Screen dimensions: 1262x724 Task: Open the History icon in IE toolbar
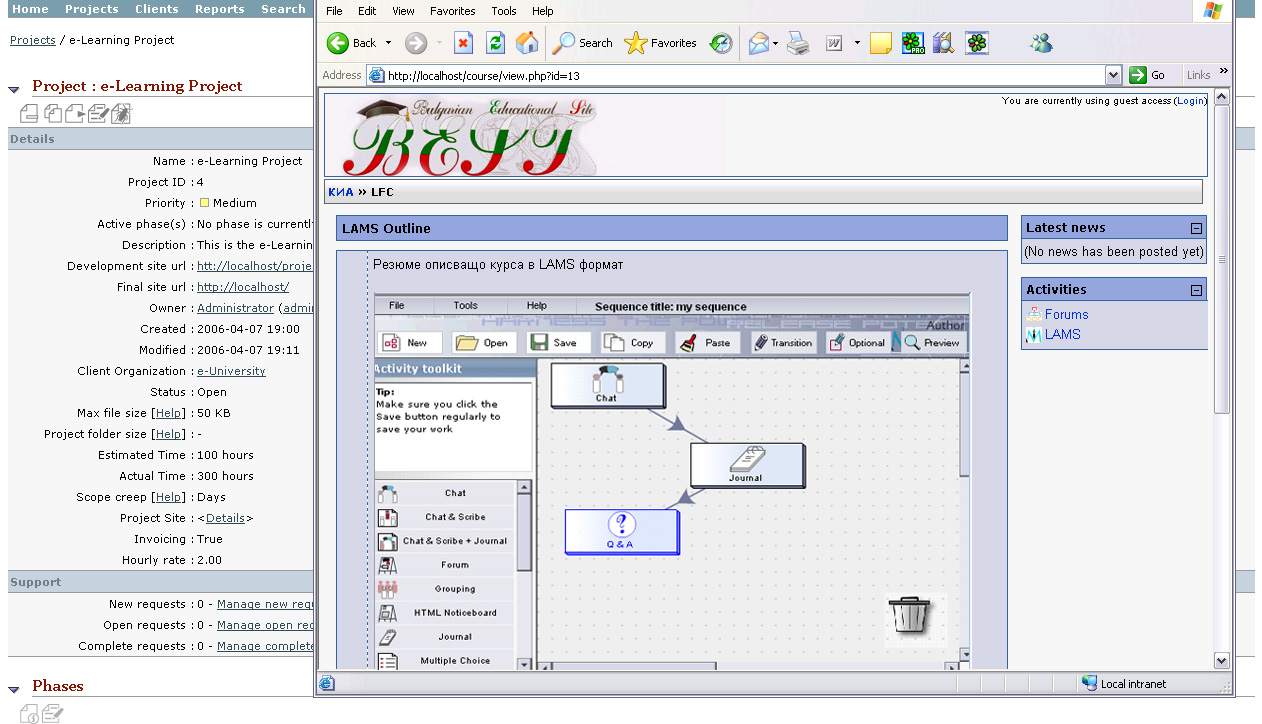(x=721, y=43)
